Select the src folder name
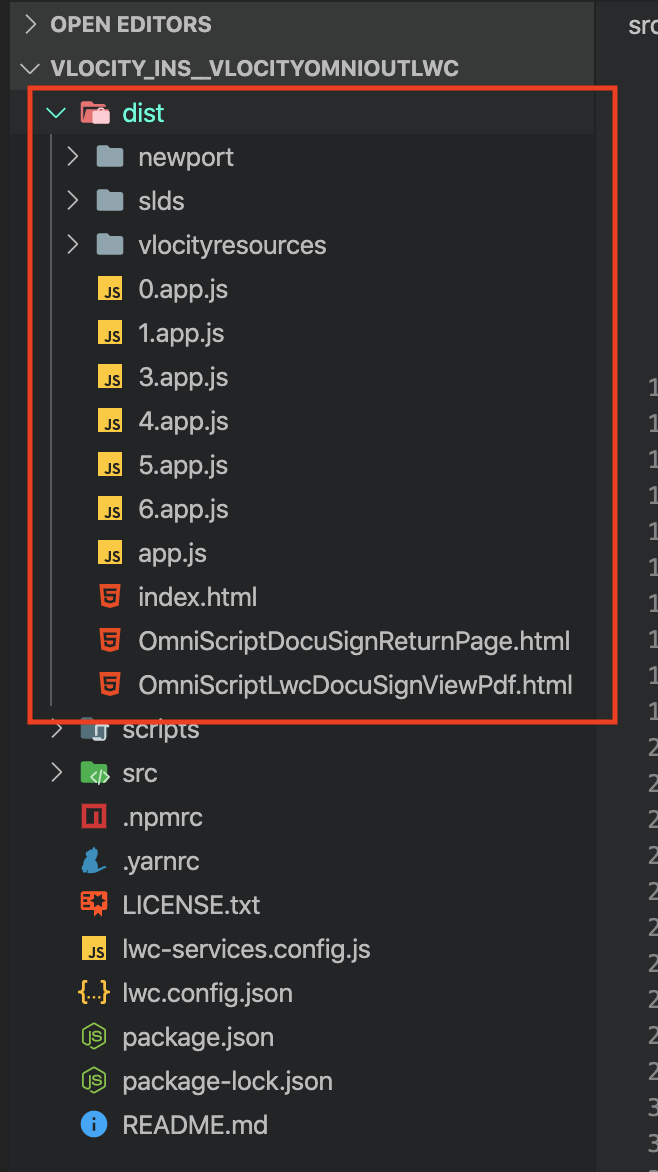 [140, 773]
